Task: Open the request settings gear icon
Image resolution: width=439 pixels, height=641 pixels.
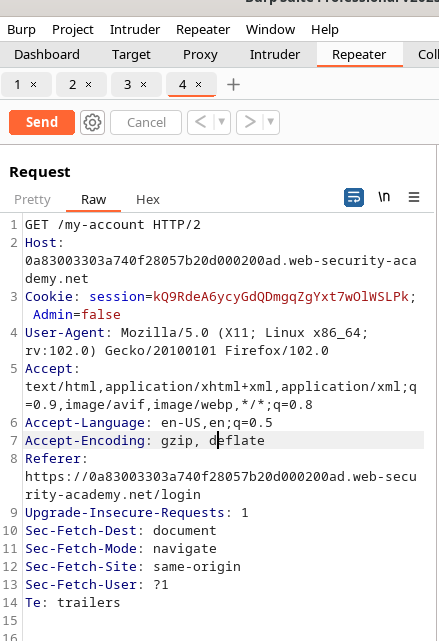Action: 92,122
